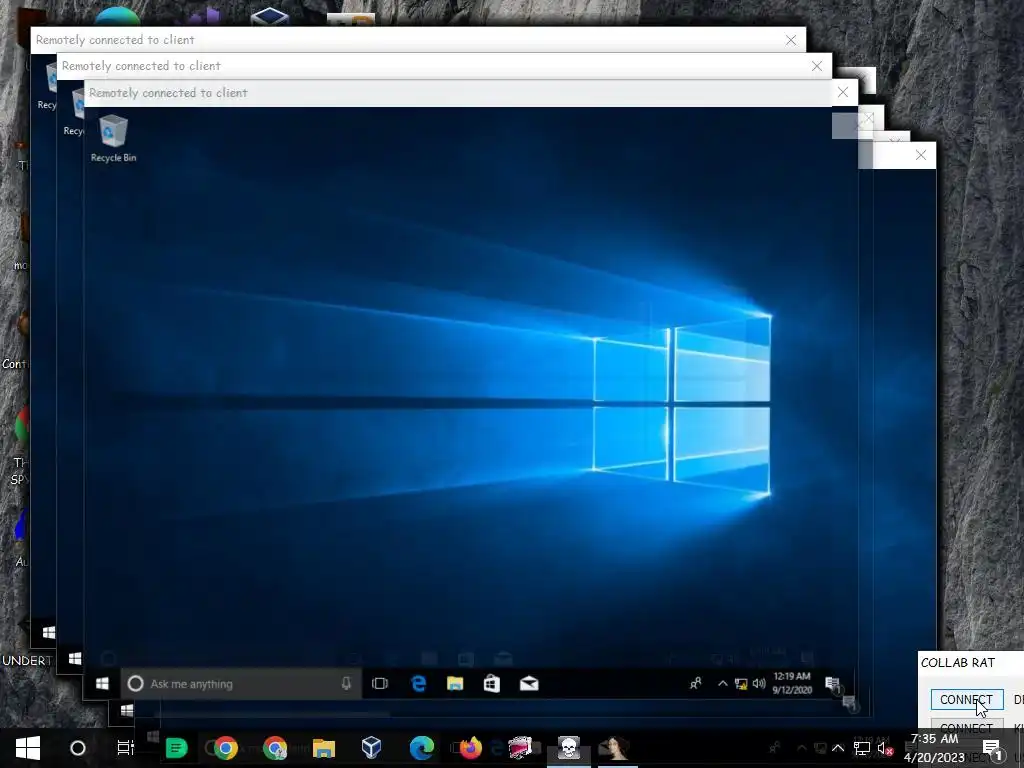This screenshot has width=1024, height=768.
Task: Click the front window's 'Remotely connected to client' title
Action: coord(168,93)
